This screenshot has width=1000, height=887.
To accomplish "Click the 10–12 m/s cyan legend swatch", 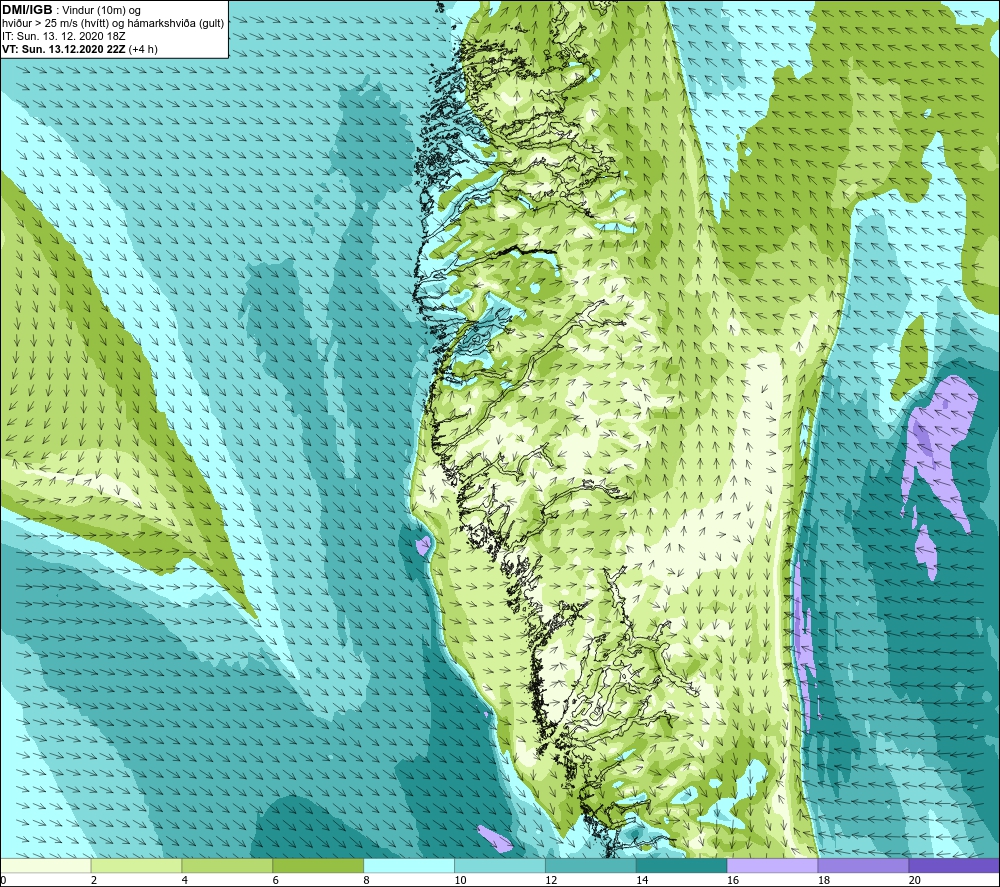I will click(500, 865).
